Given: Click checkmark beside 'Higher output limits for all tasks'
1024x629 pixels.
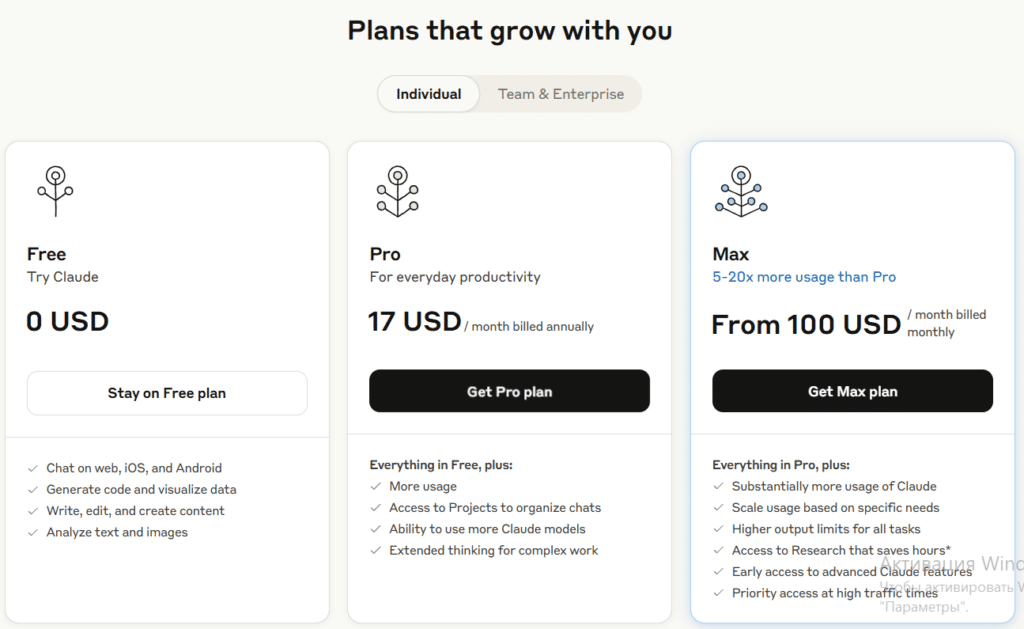Looking at the screenshot, I should 718,529.
